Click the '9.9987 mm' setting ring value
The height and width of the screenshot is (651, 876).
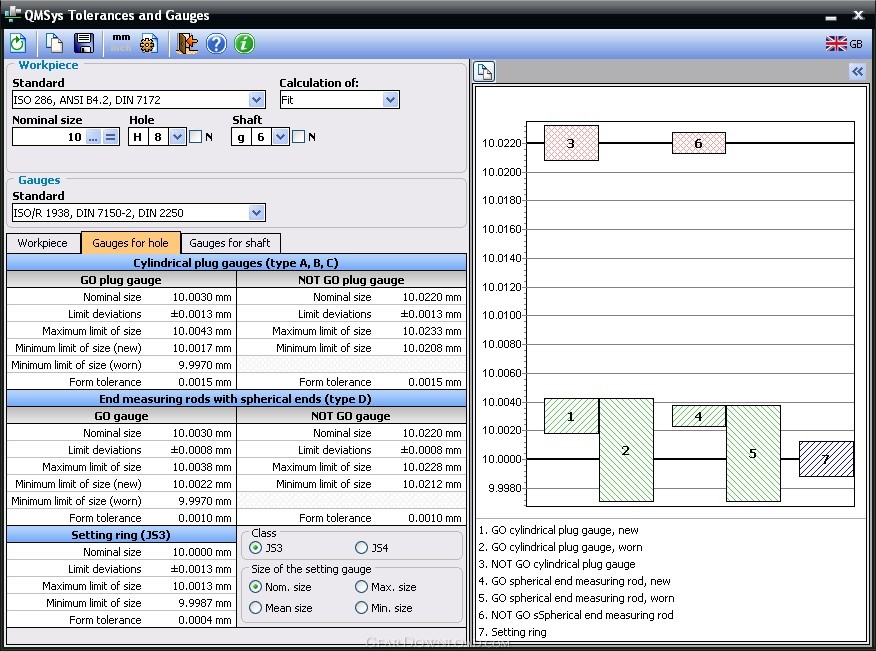click(x=204, y=603)
